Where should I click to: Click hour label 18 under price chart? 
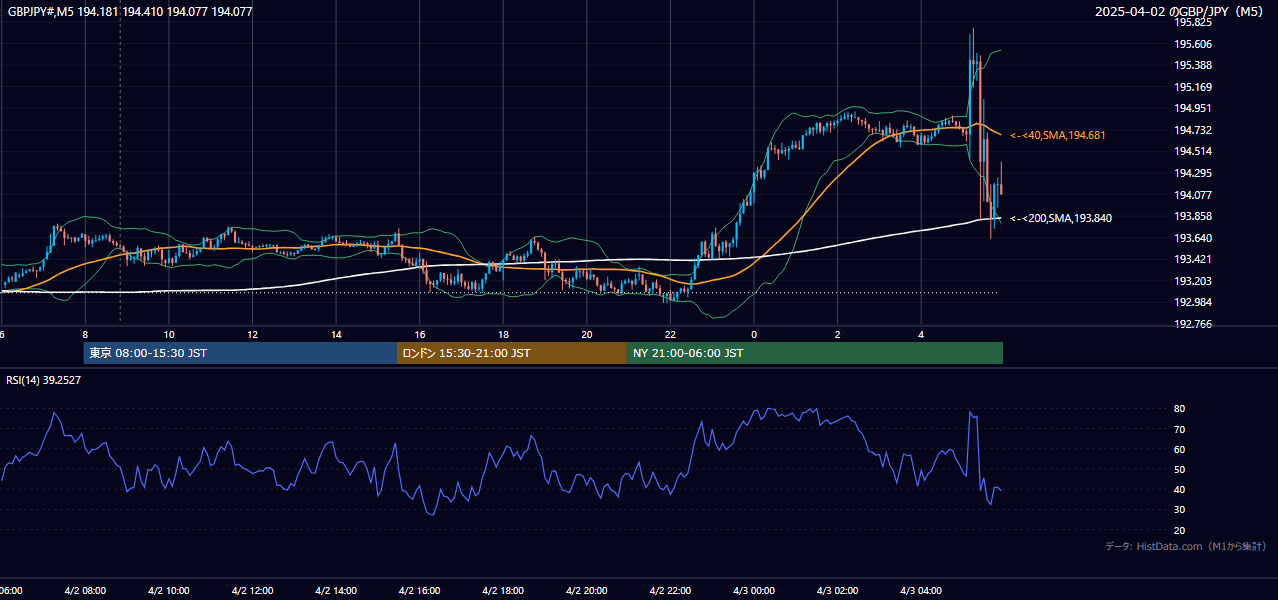pos(503,335)
